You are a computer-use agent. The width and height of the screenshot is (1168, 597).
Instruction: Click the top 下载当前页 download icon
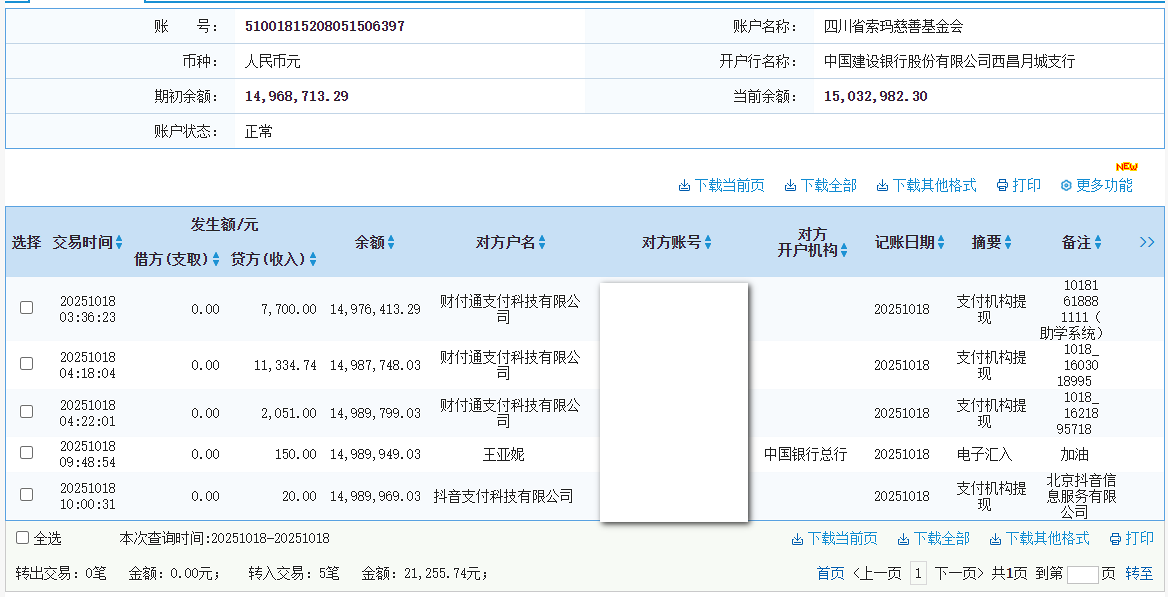pyautogui.click(x=721, y=185)
